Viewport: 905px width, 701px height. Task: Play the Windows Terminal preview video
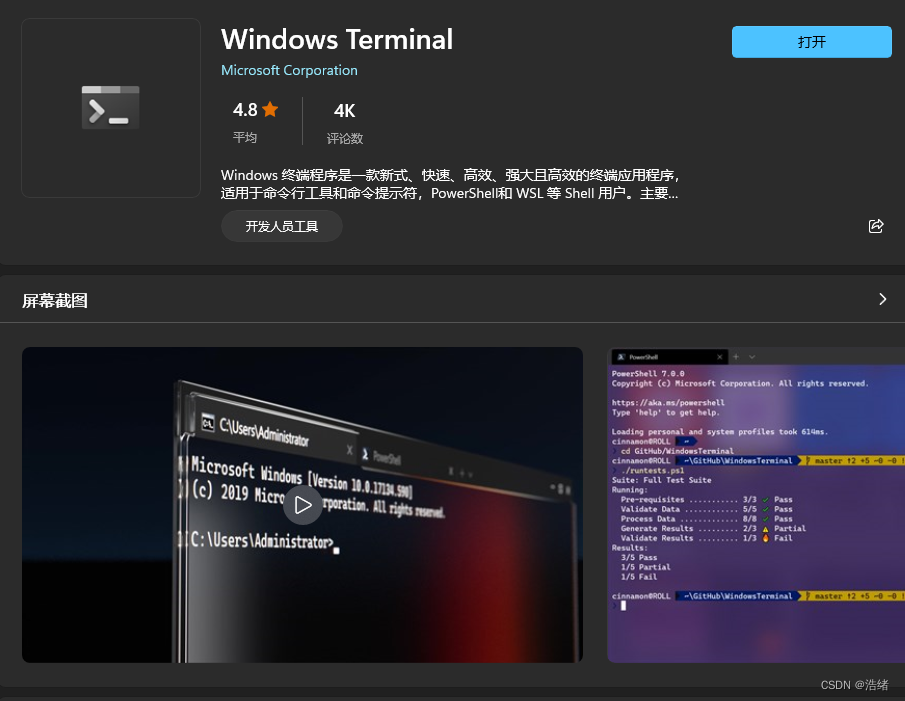pos(302,505)
